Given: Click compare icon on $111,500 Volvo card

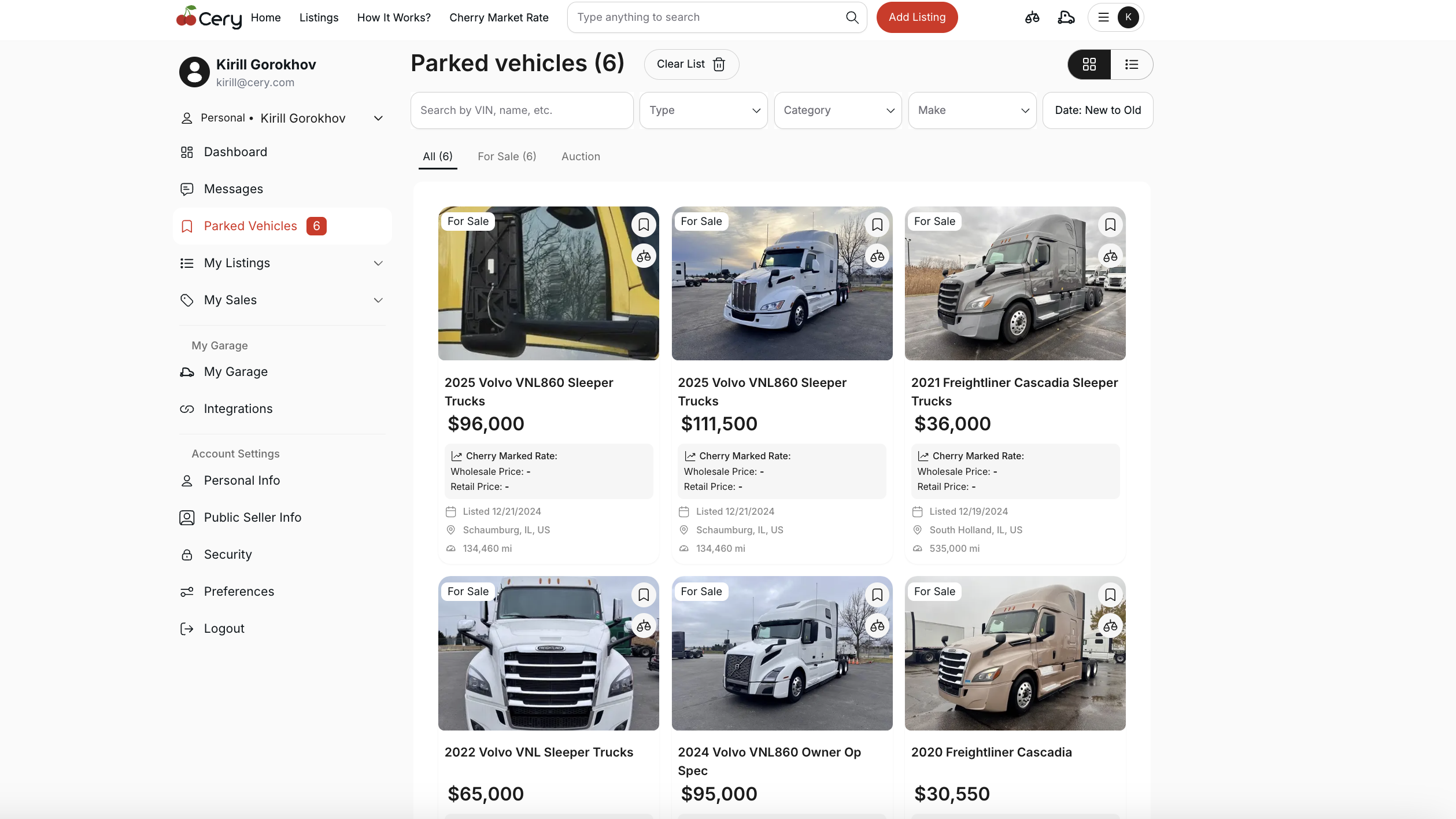Looking at the screenshot, I should coord(877,256).
